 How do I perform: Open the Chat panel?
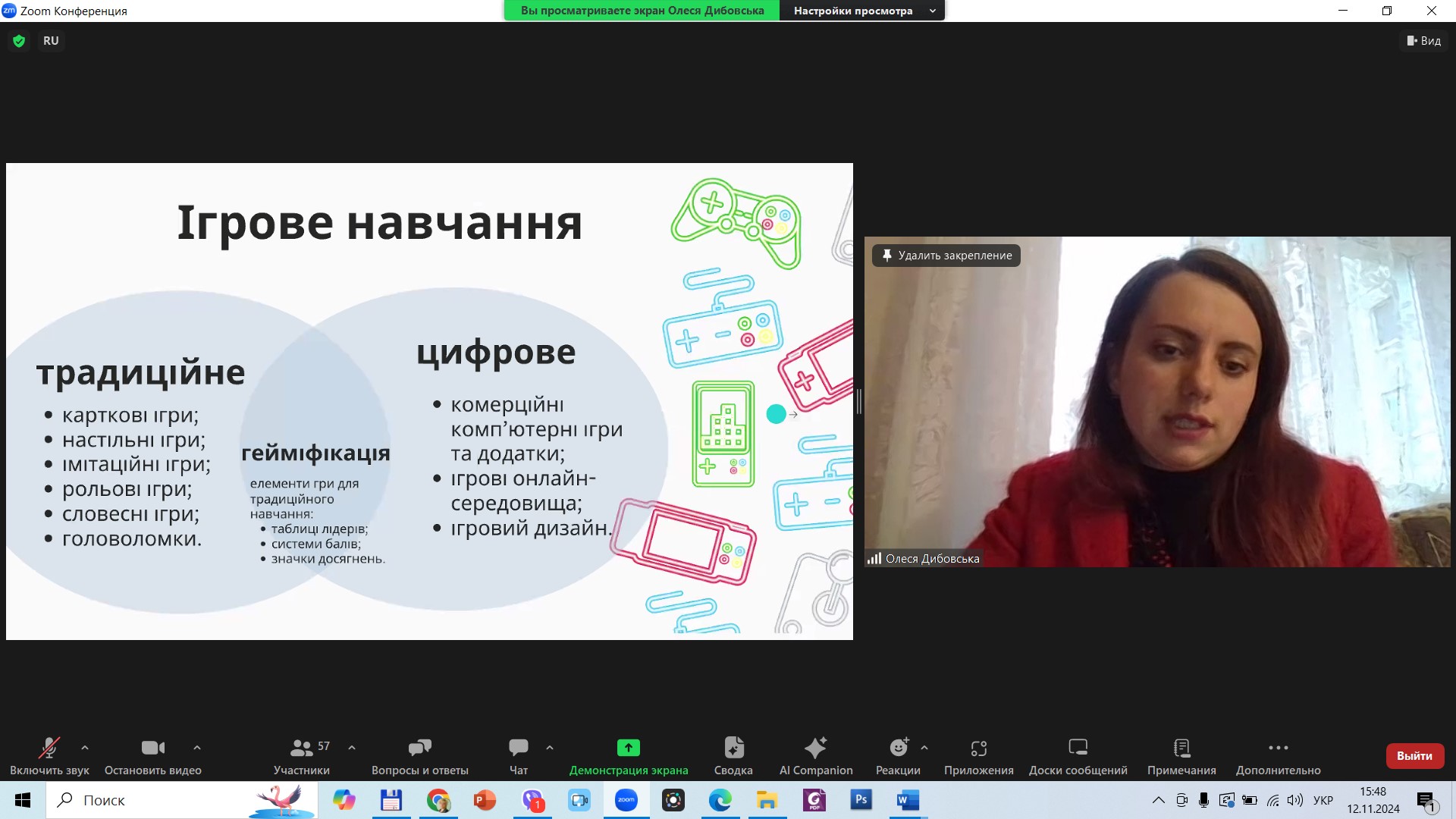[519, 748]
